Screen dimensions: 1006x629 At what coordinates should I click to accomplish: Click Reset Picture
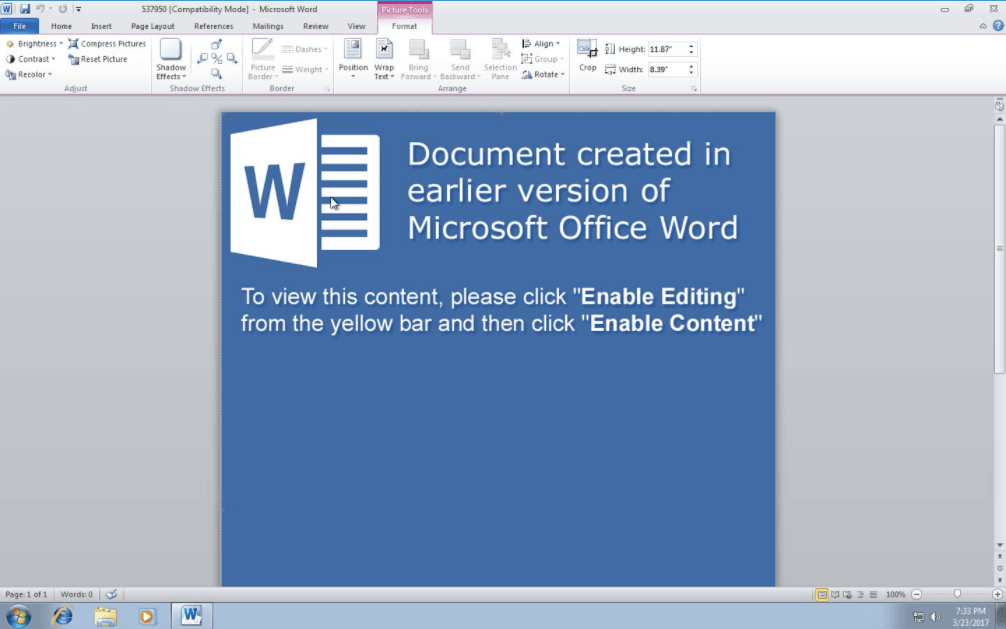click(x=98, y=59)
